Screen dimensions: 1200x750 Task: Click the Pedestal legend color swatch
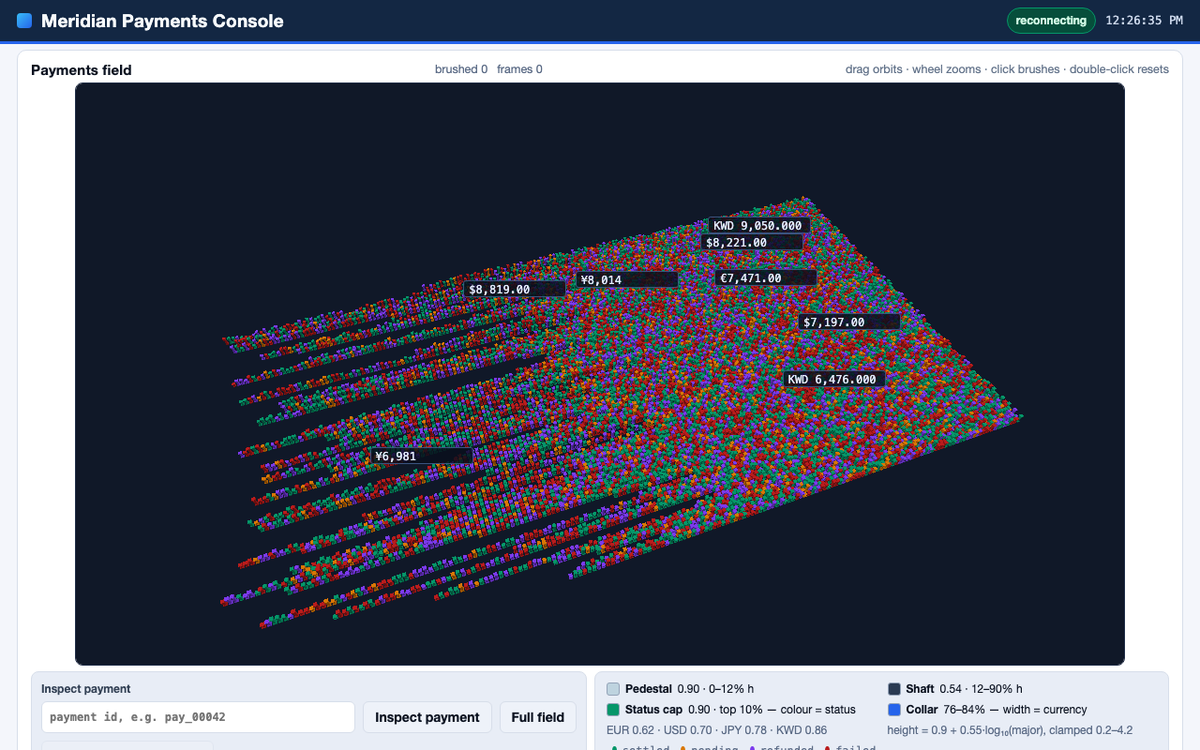tap(613, 689)
